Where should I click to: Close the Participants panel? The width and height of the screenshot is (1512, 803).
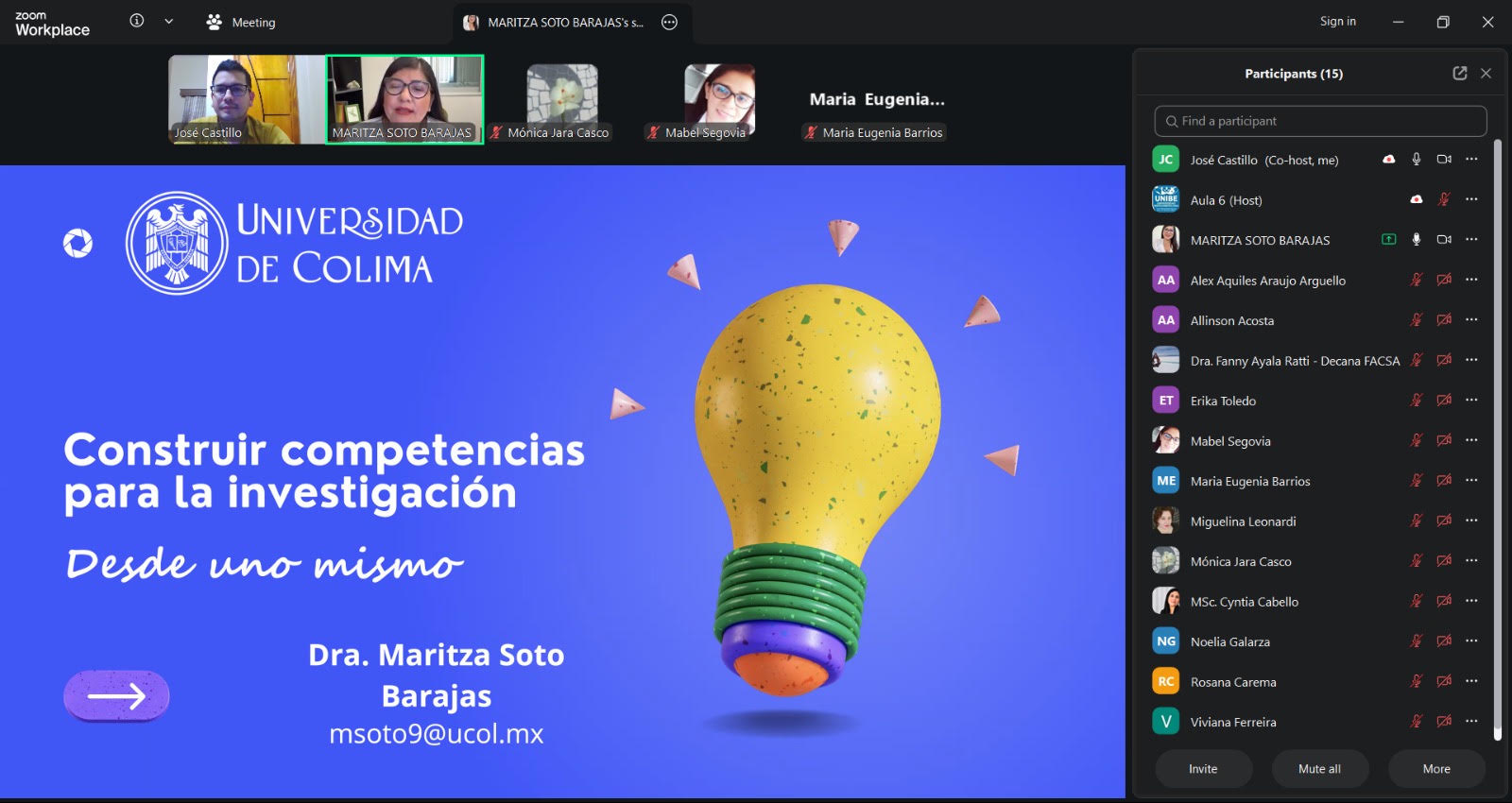coord(1486,73)
